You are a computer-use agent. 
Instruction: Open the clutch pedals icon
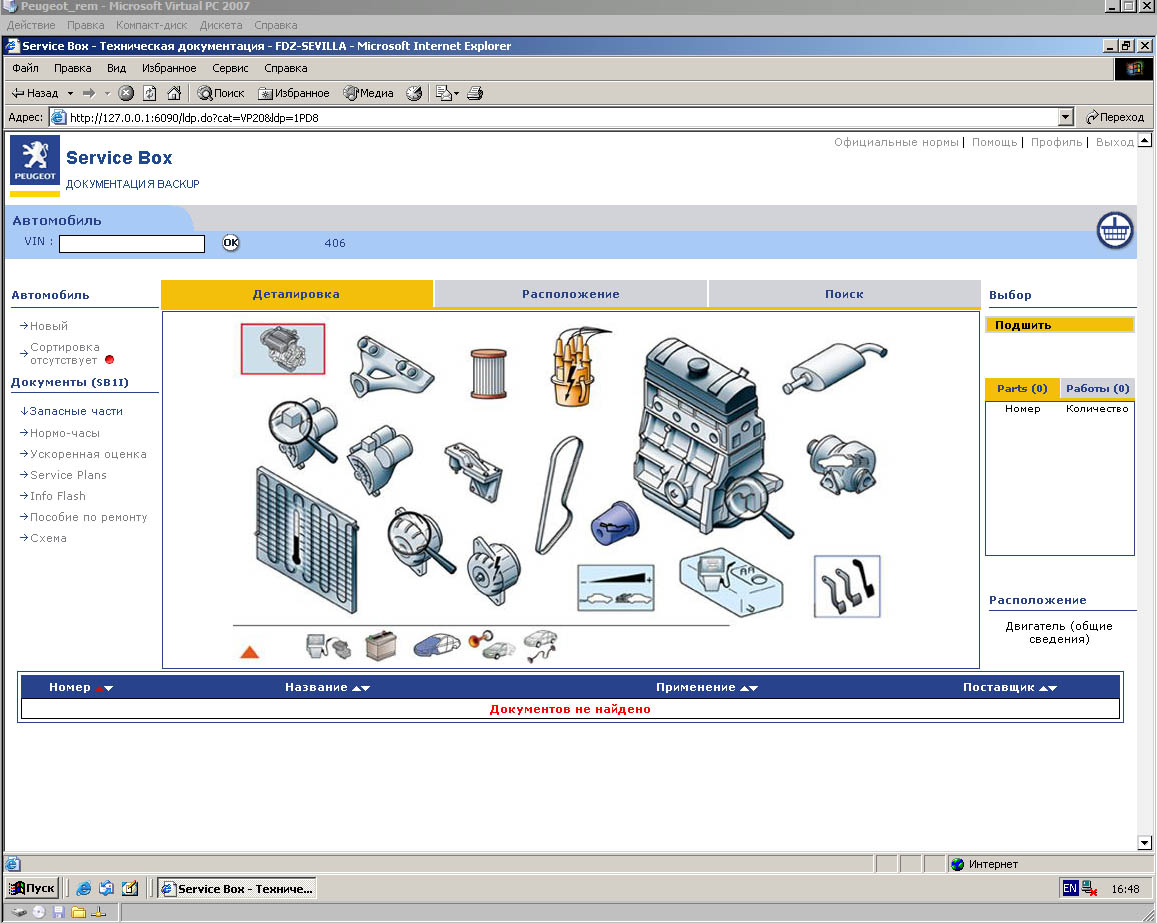pyautogui.click(x=846, y=586)
